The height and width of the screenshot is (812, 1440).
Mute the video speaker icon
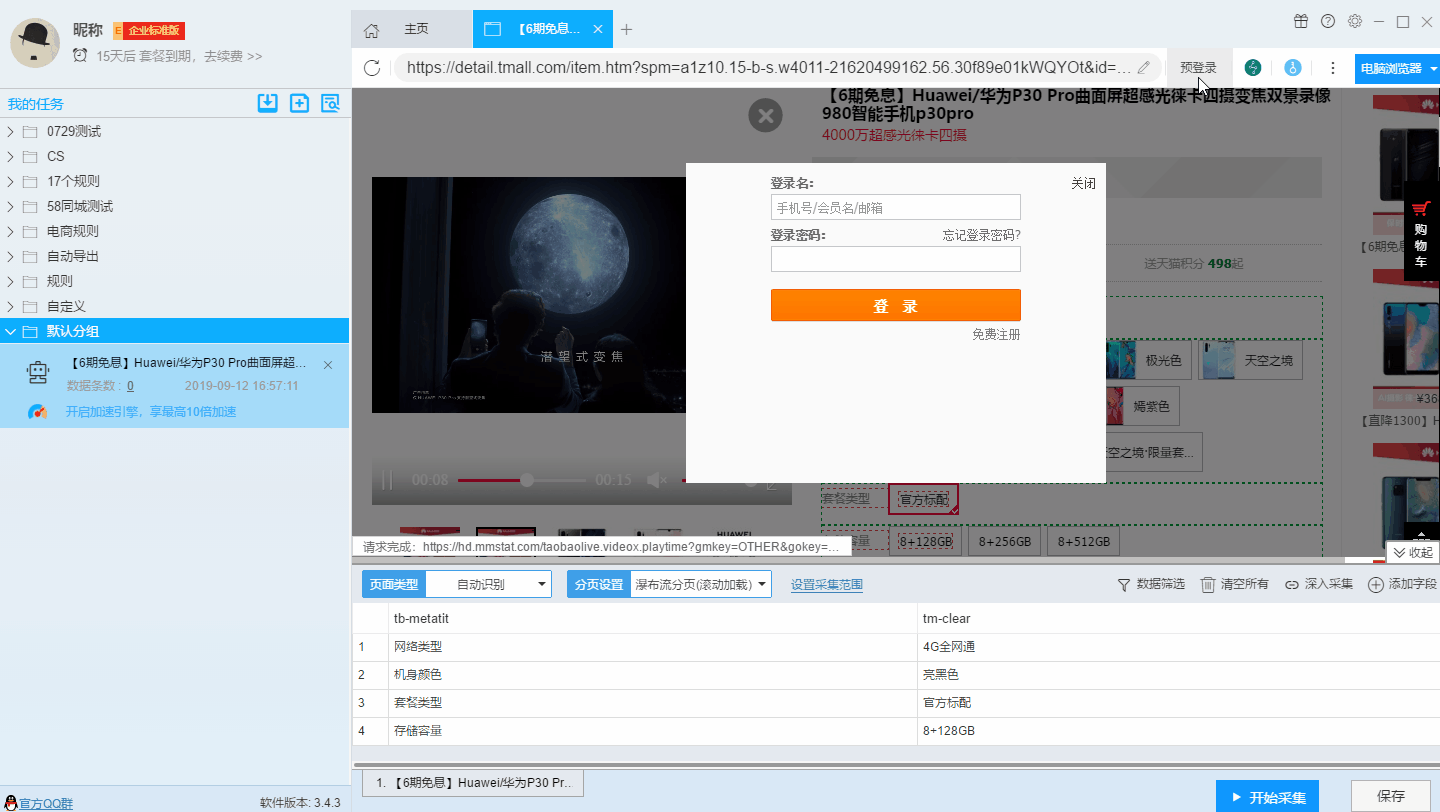coord(657,480)
